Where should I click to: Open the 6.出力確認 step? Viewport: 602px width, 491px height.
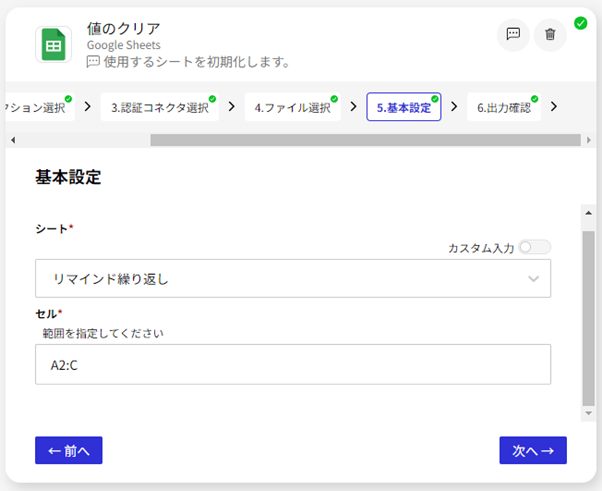[x=503, y=107]
